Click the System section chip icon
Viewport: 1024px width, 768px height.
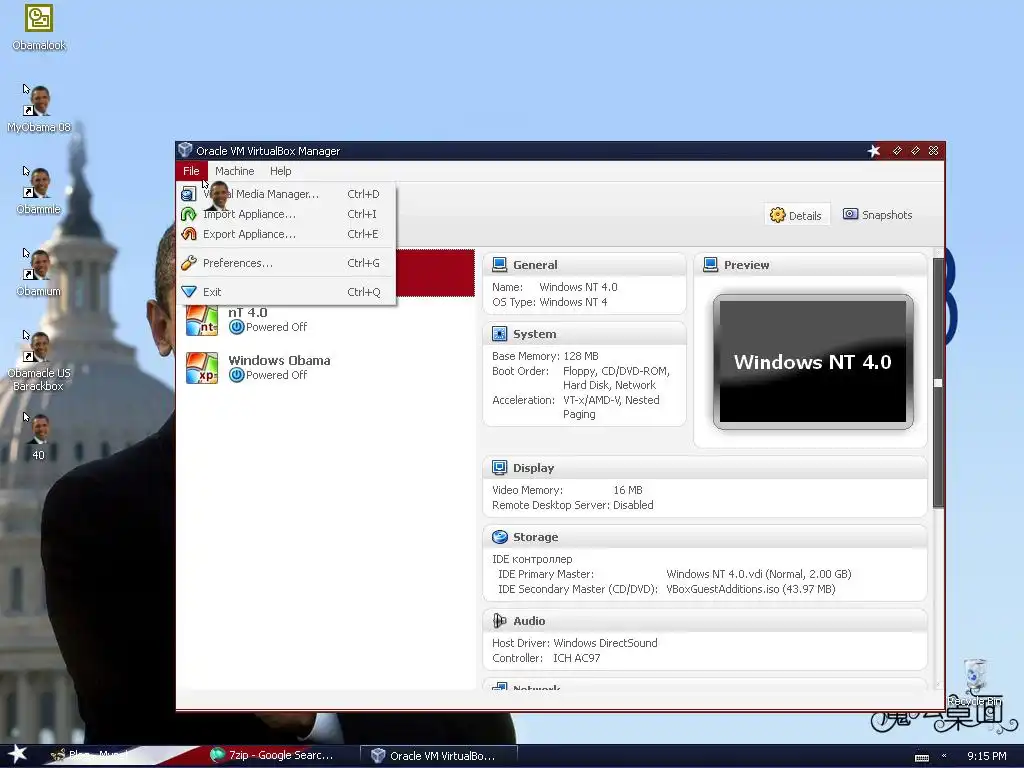pos(500,334)
